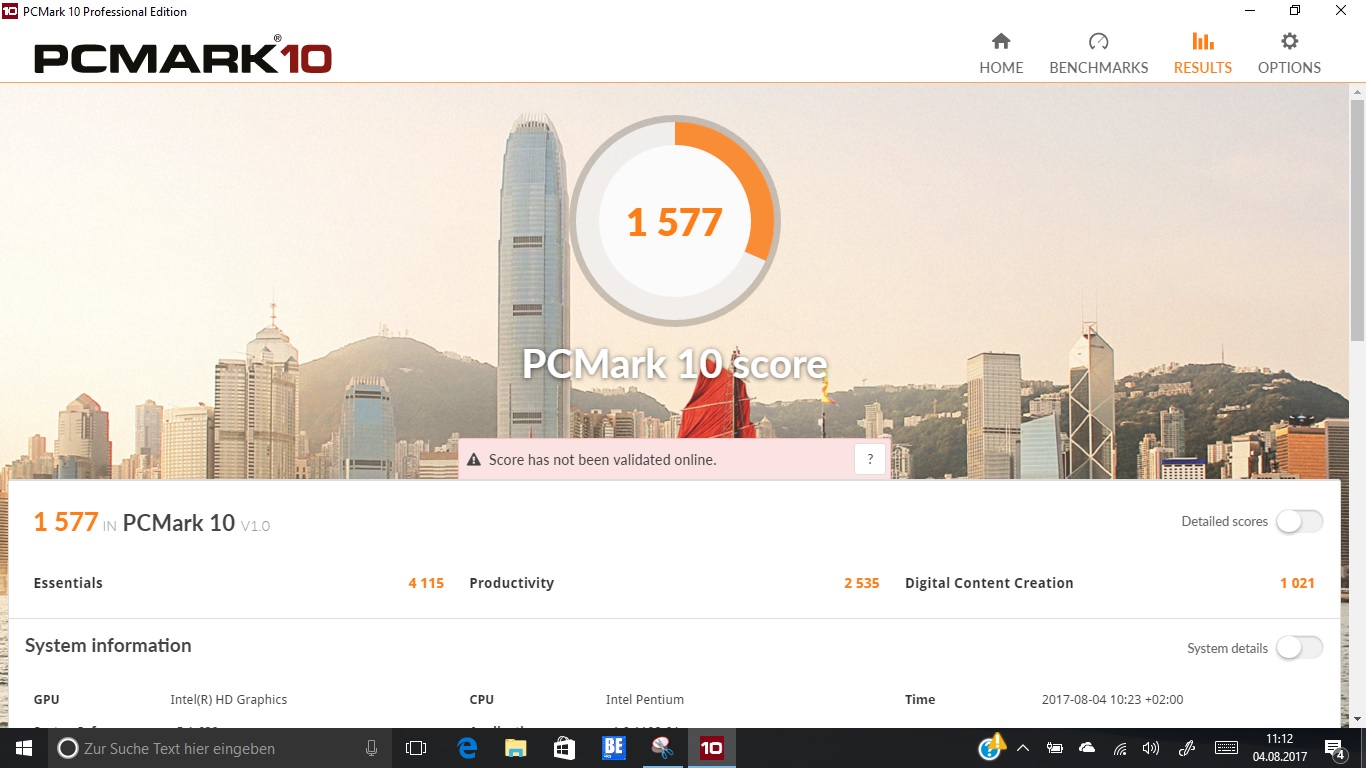Open the Wi-Fi network tray icon

(x=1120, y=748)
